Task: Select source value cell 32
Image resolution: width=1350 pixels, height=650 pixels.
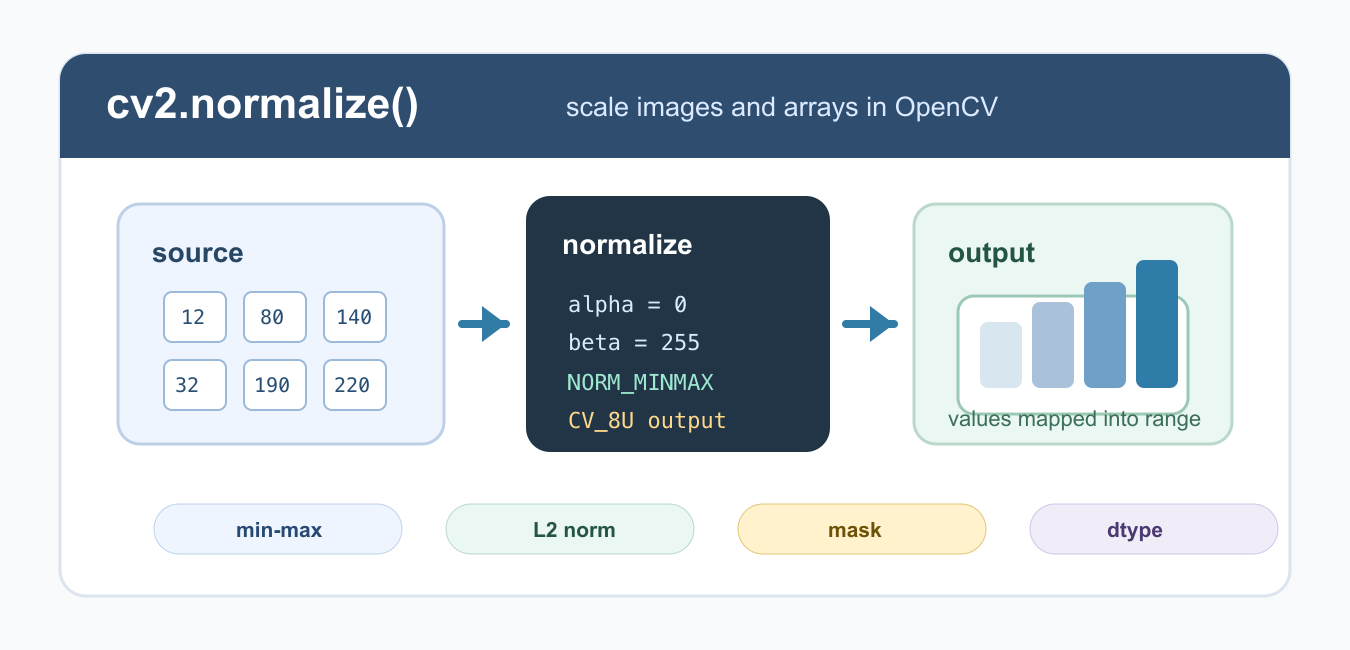Action: tap(195, 385)
